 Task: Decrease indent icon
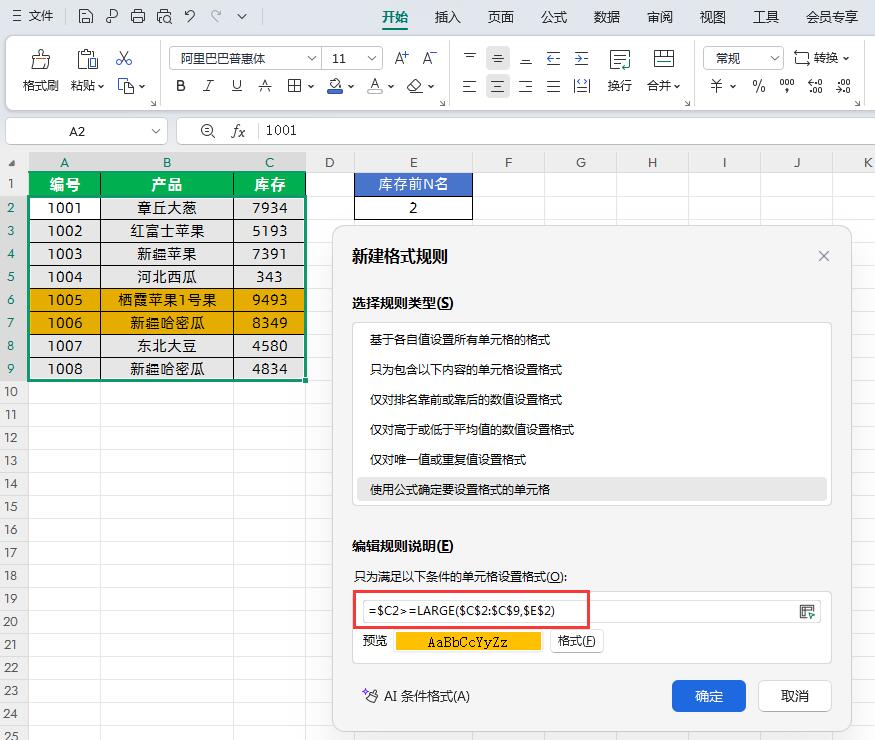(554, 58)
